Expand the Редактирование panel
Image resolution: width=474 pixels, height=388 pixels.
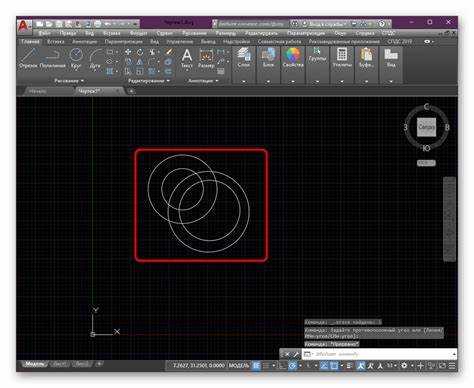coord(149,81)
